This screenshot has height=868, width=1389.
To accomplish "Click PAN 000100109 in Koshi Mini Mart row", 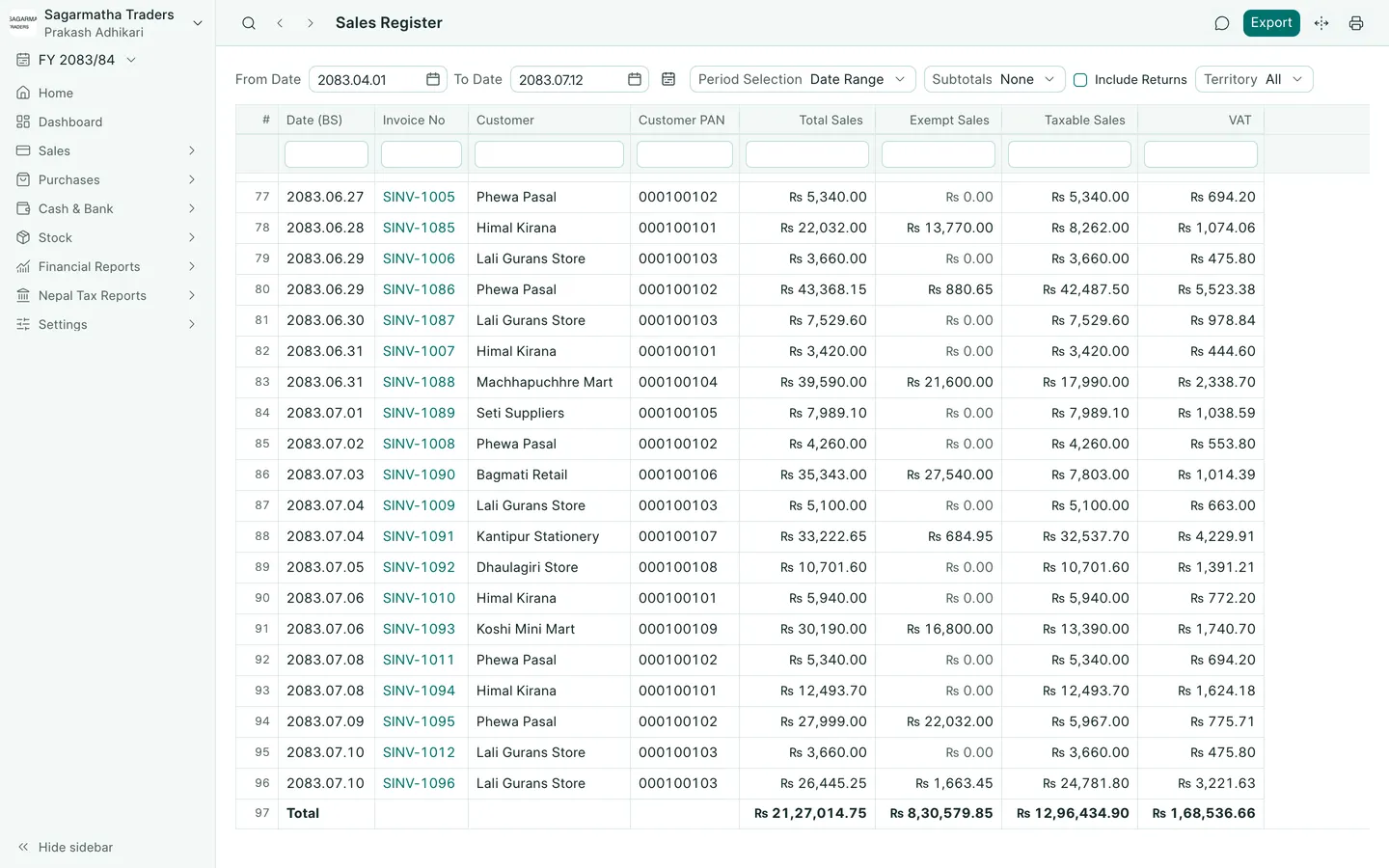I will tap(678, 629).
